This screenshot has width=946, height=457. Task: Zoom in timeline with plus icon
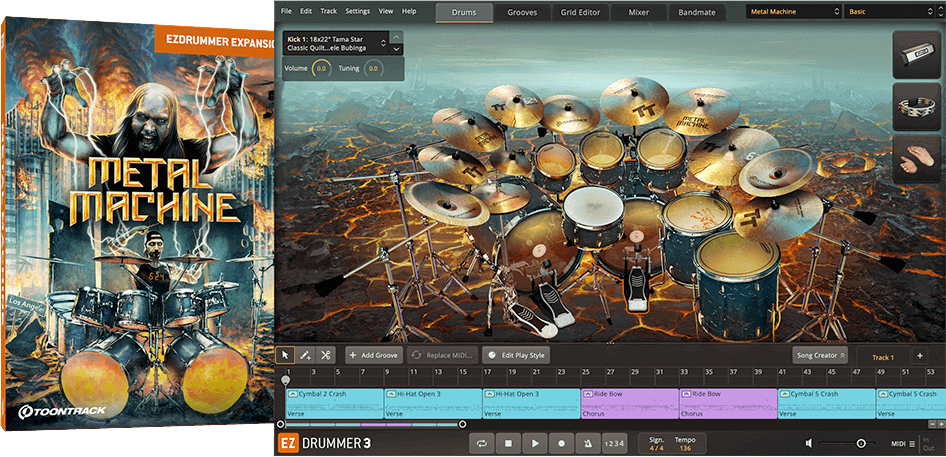(941, 424)
